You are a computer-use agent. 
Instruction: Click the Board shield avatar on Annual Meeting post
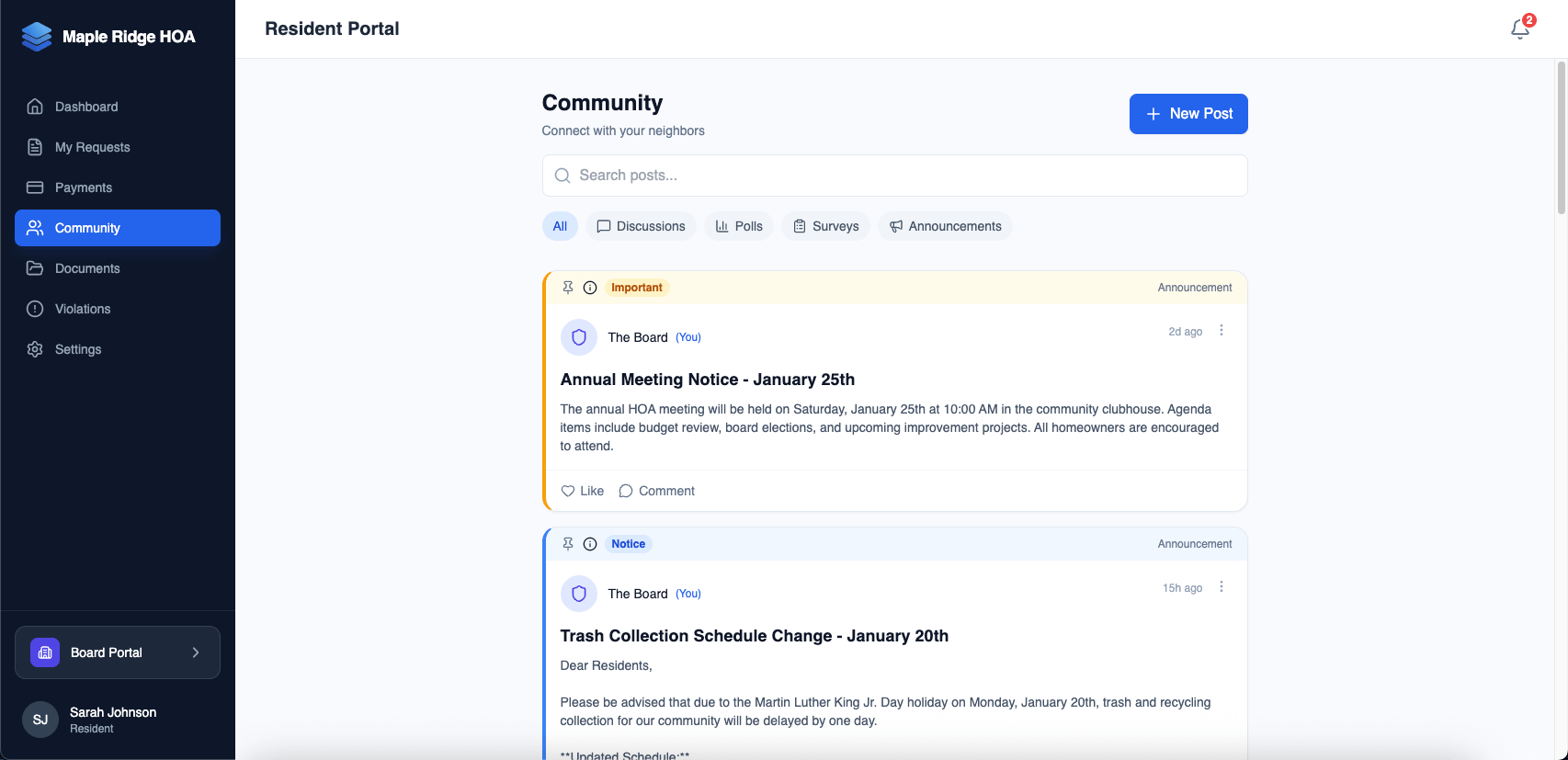(579, 337)
